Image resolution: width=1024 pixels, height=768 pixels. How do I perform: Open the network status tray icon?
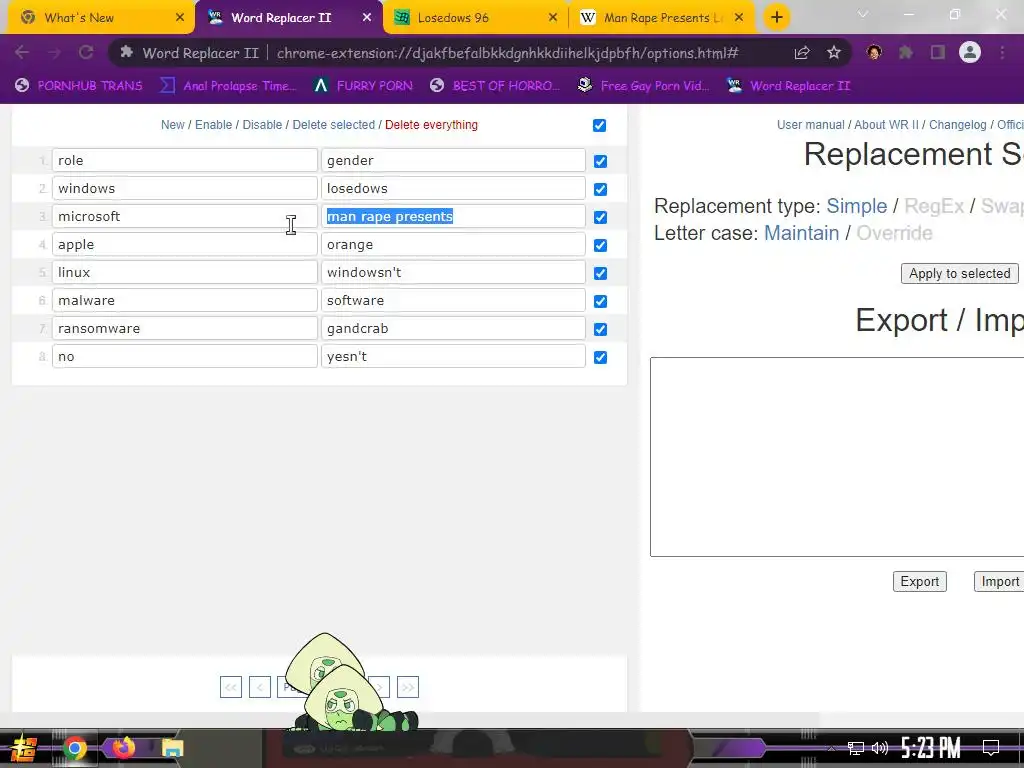pyautogui.click(x=856, y=748)
